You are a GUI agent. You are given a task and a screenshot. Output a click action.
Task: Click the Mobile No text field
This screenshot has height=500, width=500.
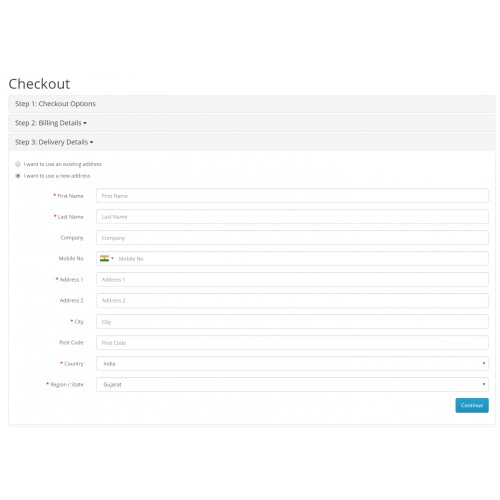[302, 259]
